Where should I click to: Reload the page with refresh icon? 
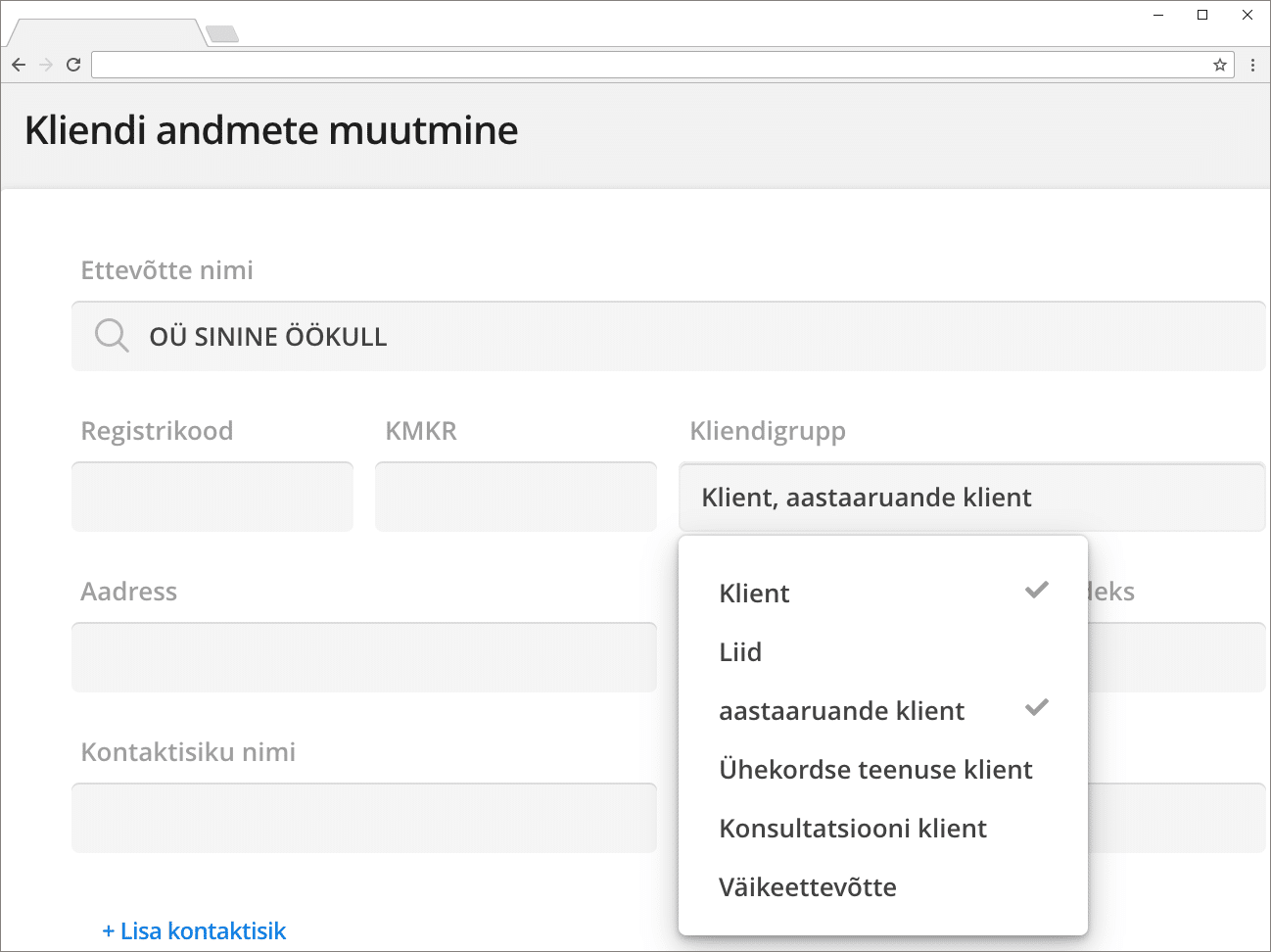point(73,65)
